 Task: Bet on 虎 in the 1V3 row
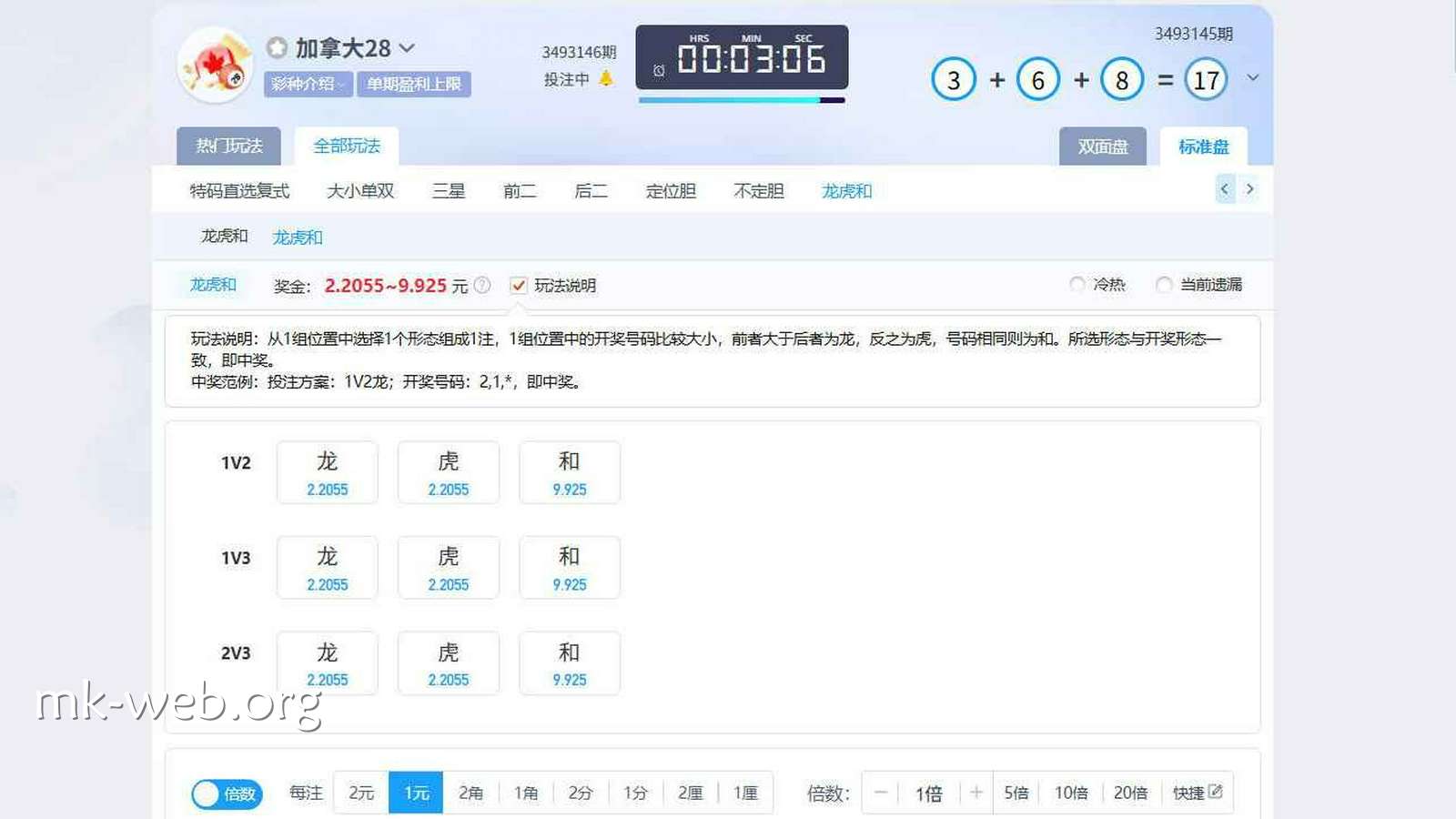pyautogui.click(x=449, y=568)
